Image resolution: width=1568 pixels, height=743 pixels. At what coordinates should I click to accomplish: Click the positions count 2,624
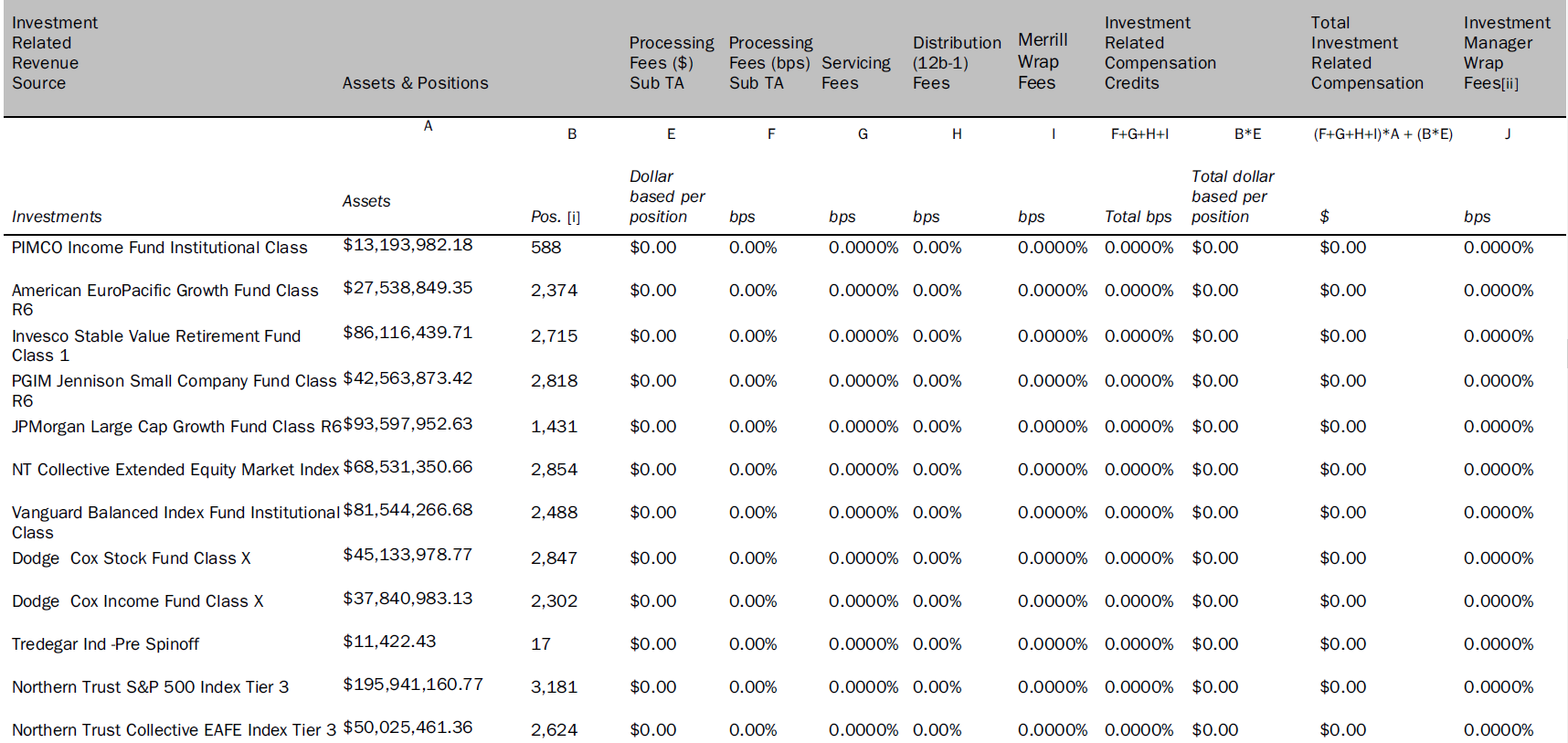tap(555, 730)
